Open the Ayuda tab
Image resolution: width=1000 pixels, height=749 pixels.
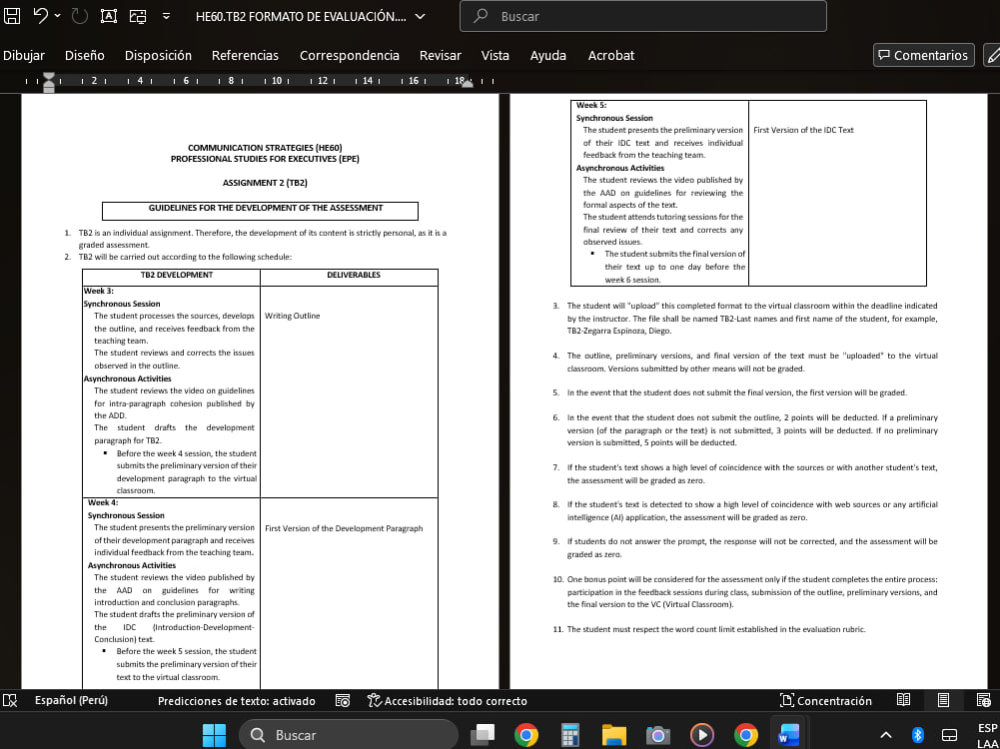coord(548,56)
